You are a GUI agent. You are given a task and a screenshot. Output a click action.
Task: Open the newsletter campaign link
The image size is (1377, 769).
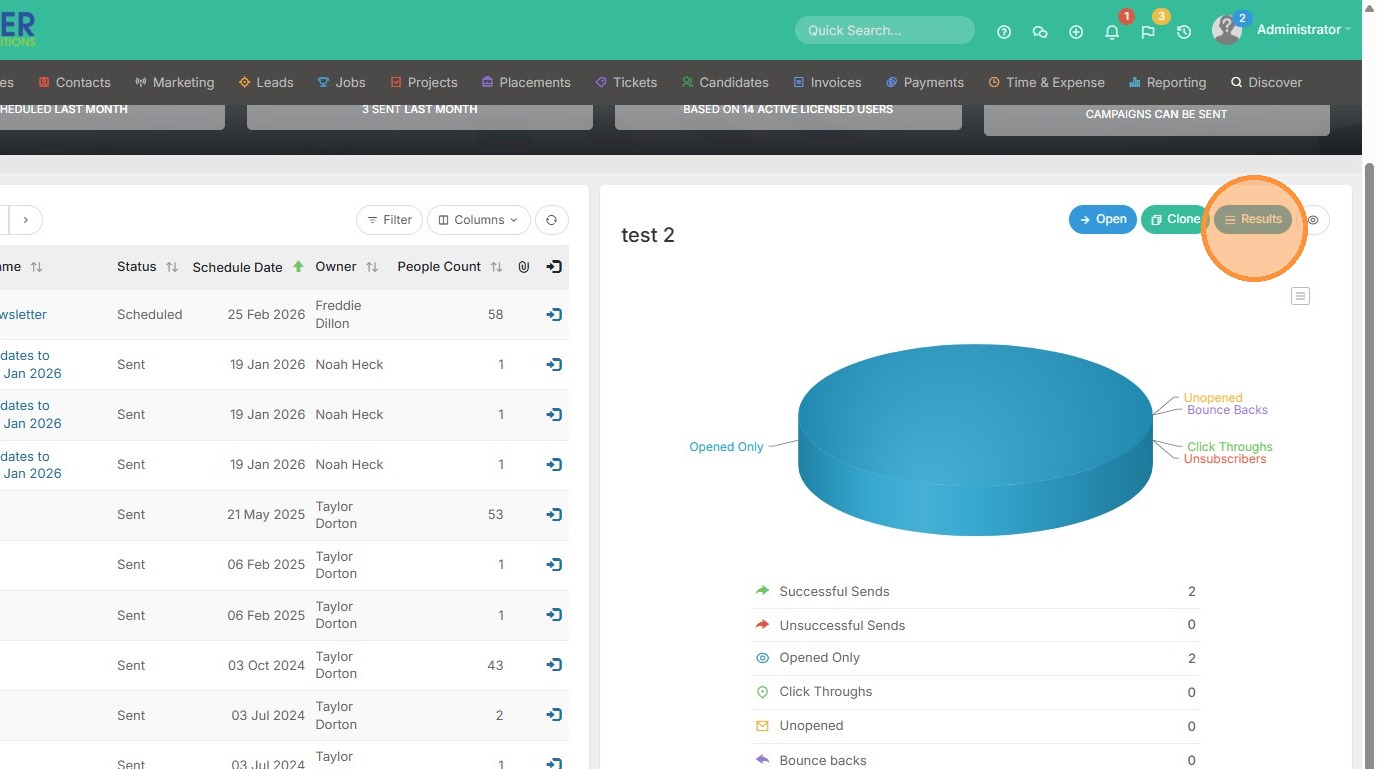point(23,314)
